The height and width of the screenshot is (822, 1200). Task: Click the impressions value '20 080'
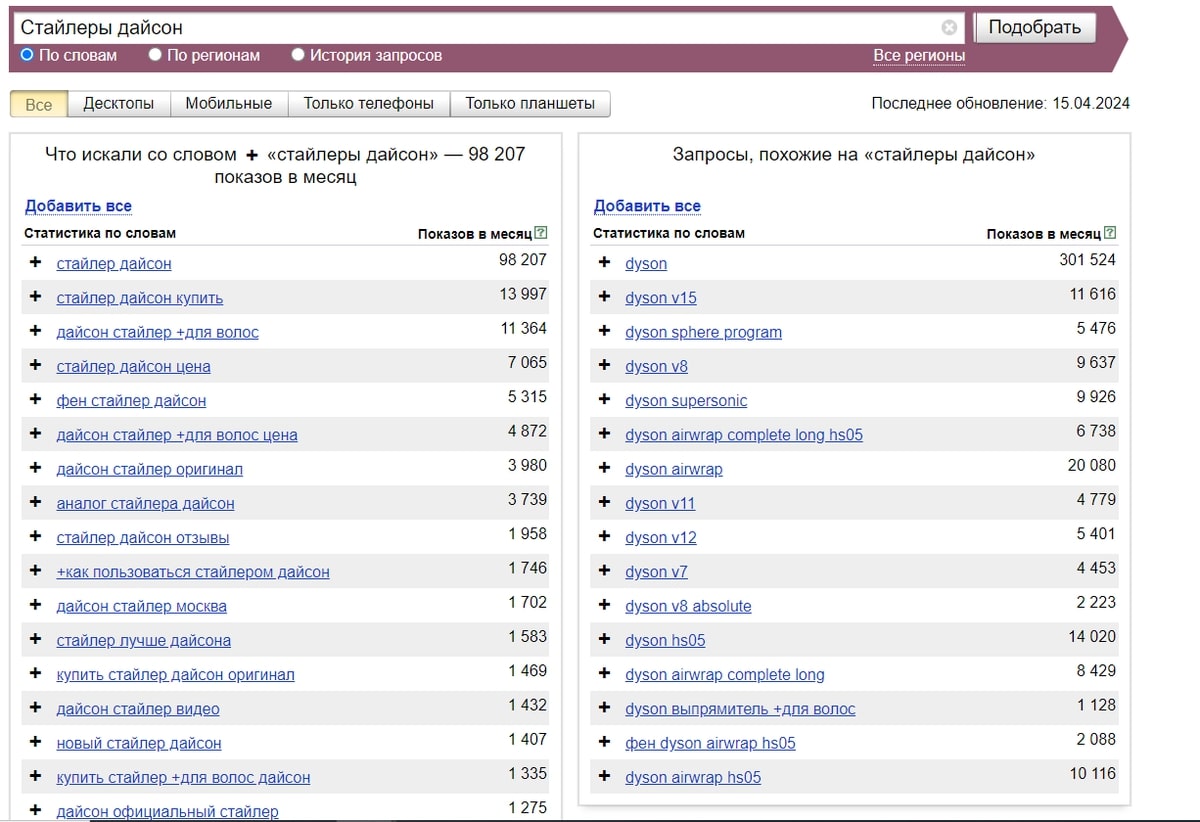(x=1092, y=465)
